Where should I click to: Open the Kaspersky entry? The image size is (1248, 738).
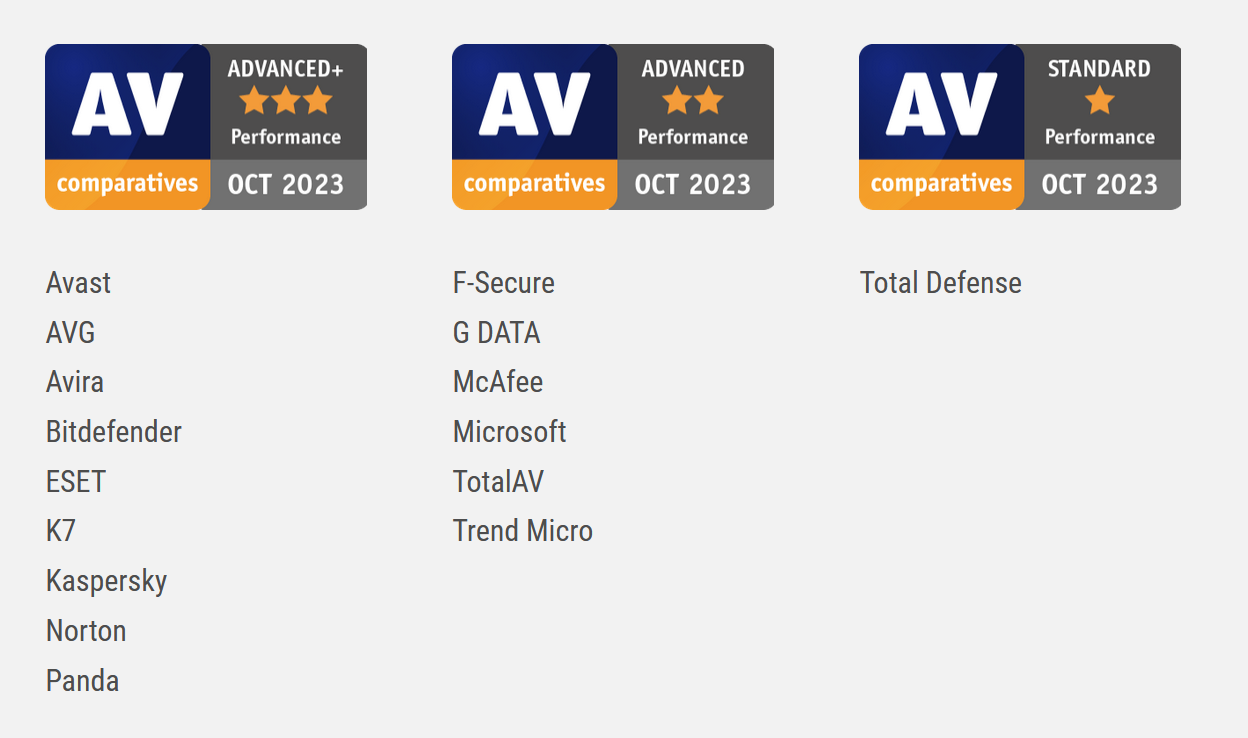(x=106, y=581)
